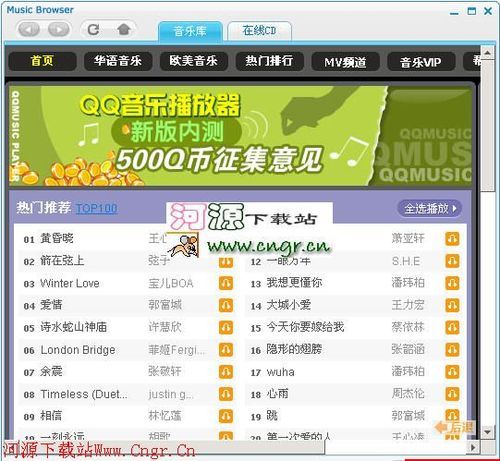The width and height of the screenshot is (500, 461).
Task: Go back with the left arrow navigation button
Action: point(28,30)
